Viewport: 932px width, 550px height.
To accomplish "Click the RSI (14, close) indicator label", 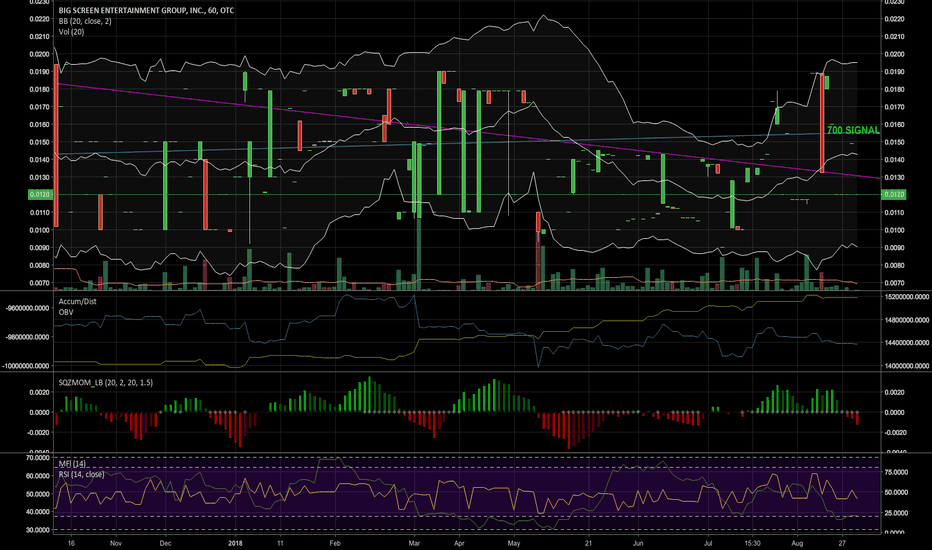I will pyautogui.click(x=81, y=474).
